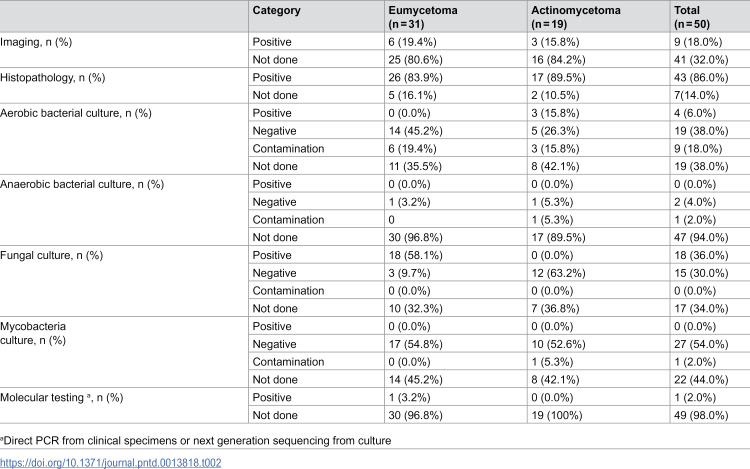This screenshot has height=469, width=750.
Task: Click the Direct PCR footnote text
Action: [196, 440]
